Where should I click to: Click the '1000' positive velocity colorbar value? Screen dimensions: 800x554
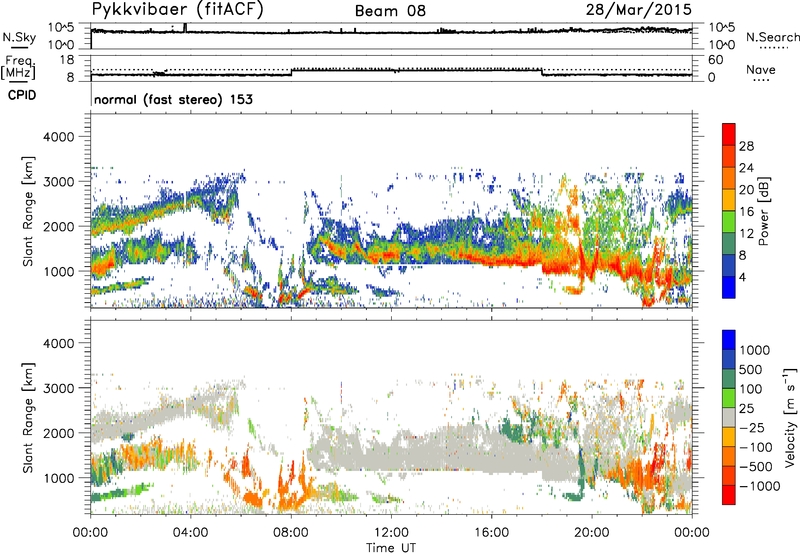click(x=755, y=350)
